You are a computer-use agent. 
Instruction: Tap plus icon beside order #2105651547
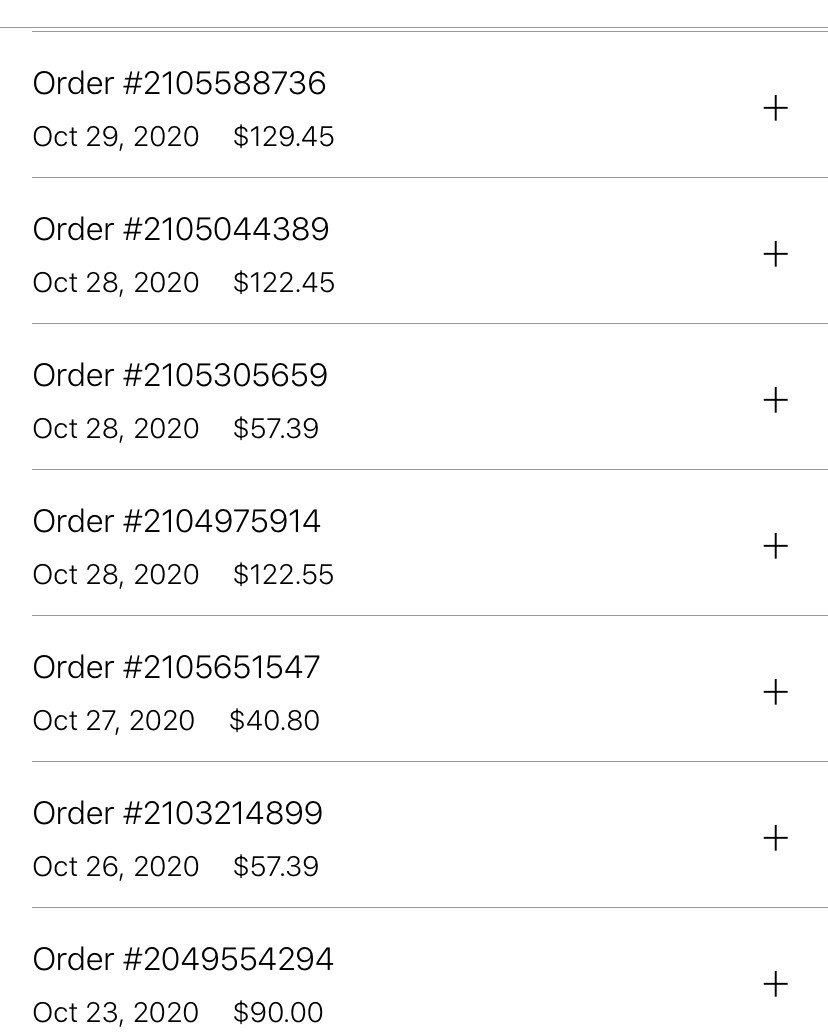click(775, 692)
